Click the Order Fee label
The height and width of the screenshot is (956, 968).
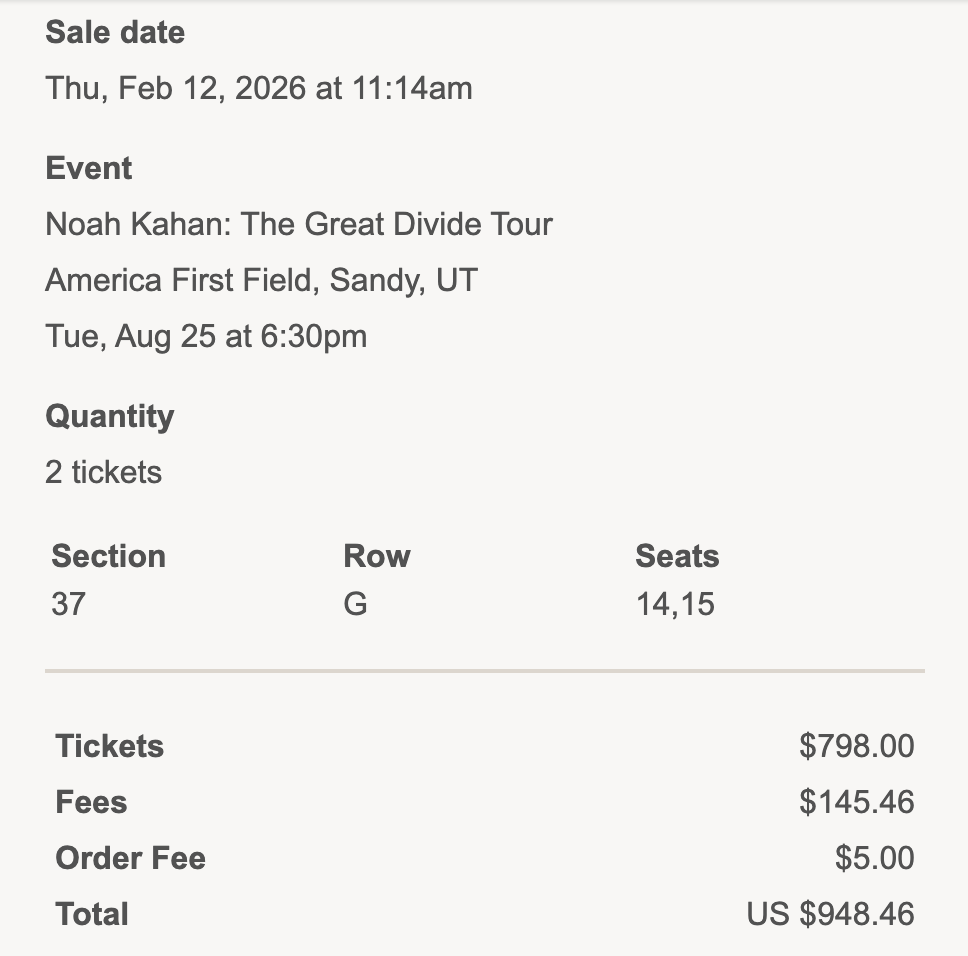pos(130,858)
